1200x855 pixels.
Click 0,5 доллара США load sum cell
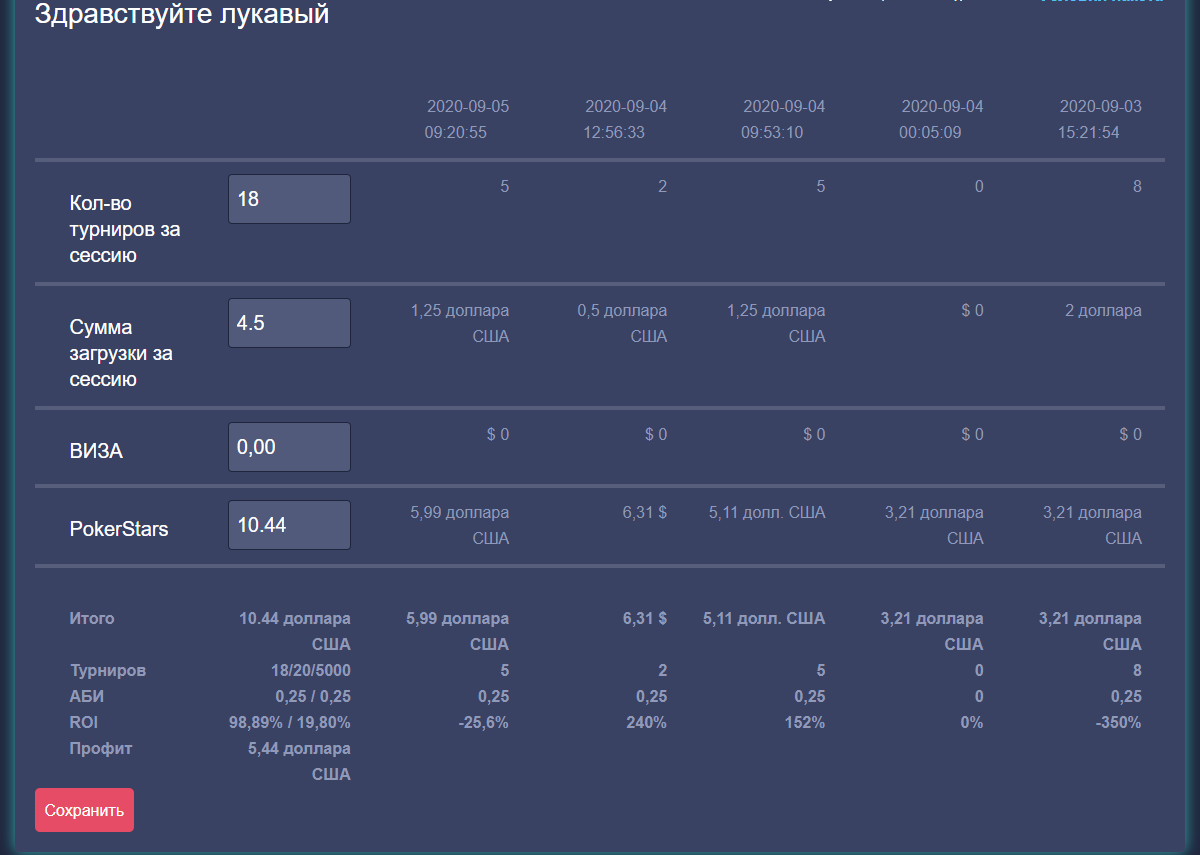click(x=622, y=323)
